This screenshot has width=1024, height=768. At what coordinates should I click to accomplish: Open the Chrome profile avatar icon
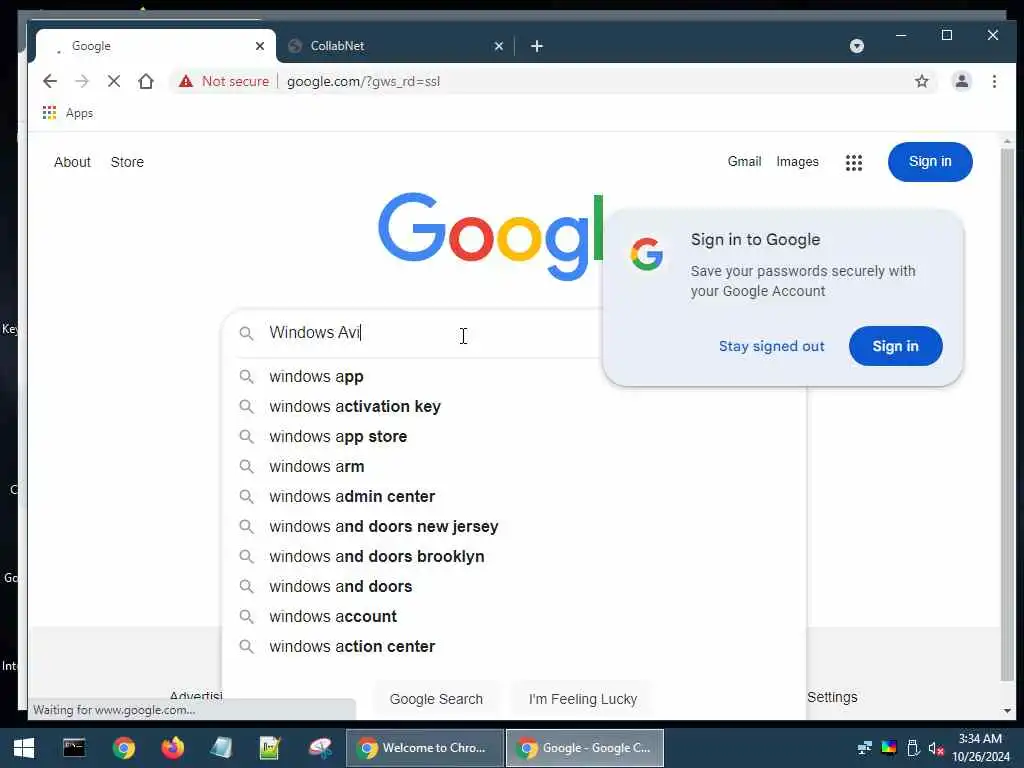961,81
